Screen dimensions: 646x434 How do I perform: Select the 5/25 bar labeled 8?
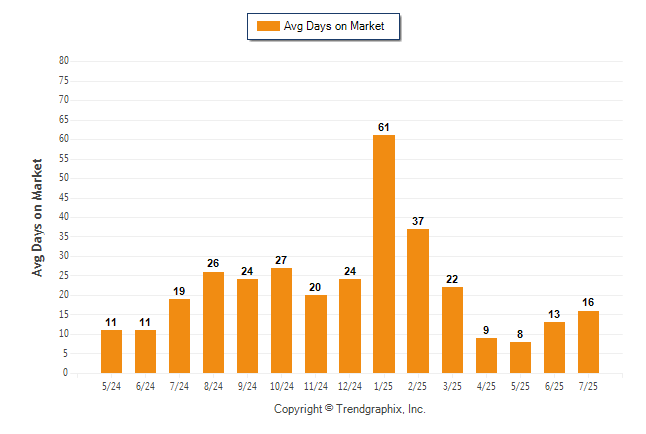point(520,357)
